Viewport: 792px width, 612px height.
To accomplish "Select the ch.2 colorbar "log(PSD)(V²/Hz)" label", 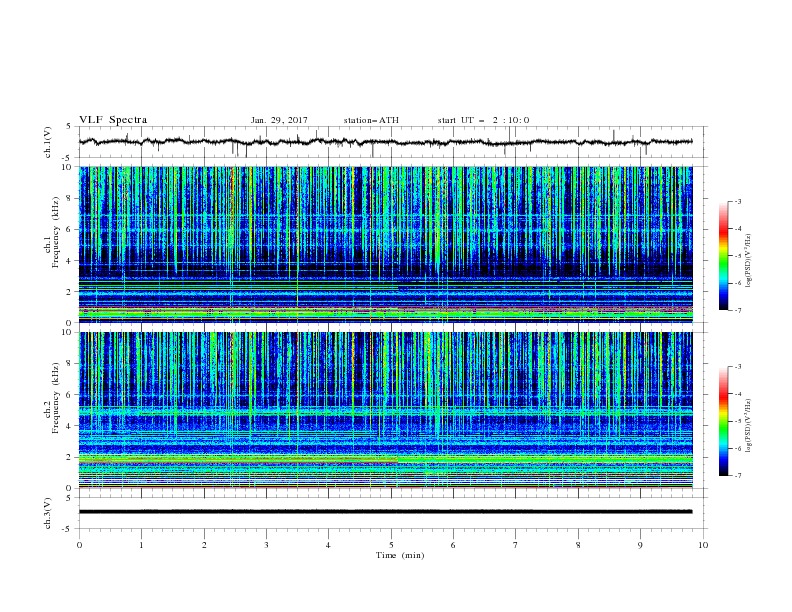I will (748, 426).
